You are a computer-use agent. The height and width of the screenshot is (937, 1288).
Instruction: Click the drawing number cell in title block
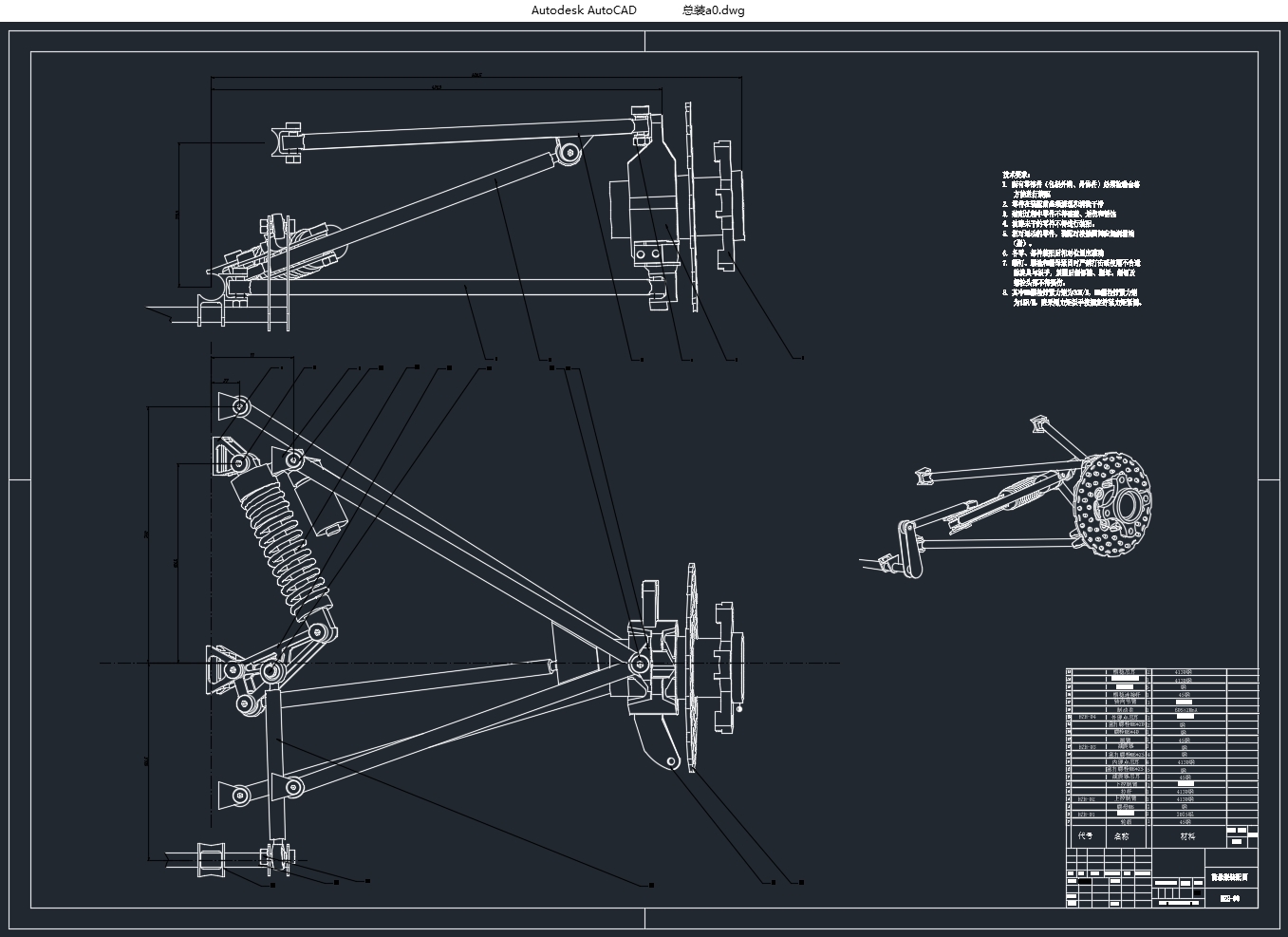(x=1229, y=898)
